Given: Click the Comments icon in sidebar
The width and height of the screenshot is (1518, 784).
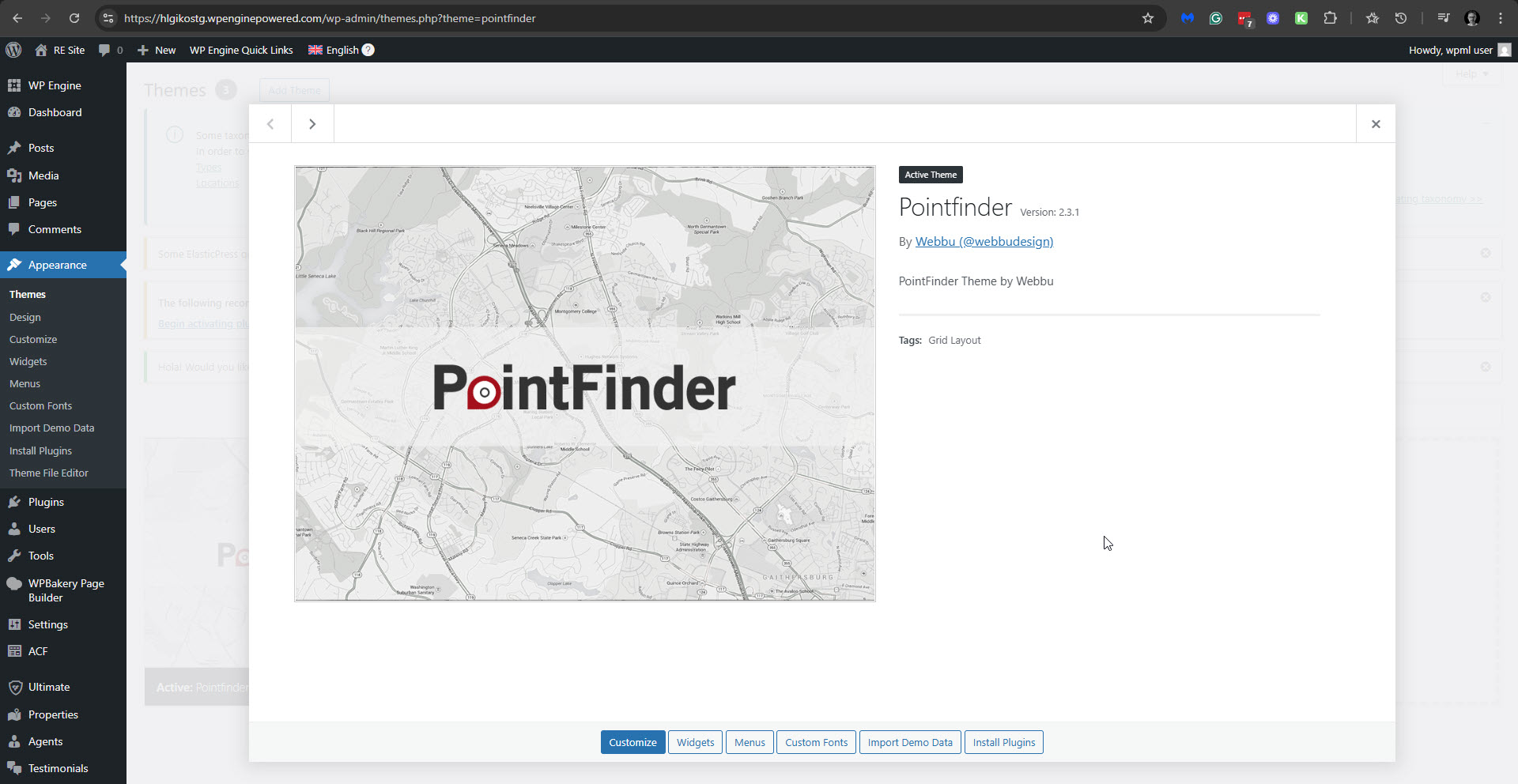Looking at the screenshot, I should [x=14, y=229].
